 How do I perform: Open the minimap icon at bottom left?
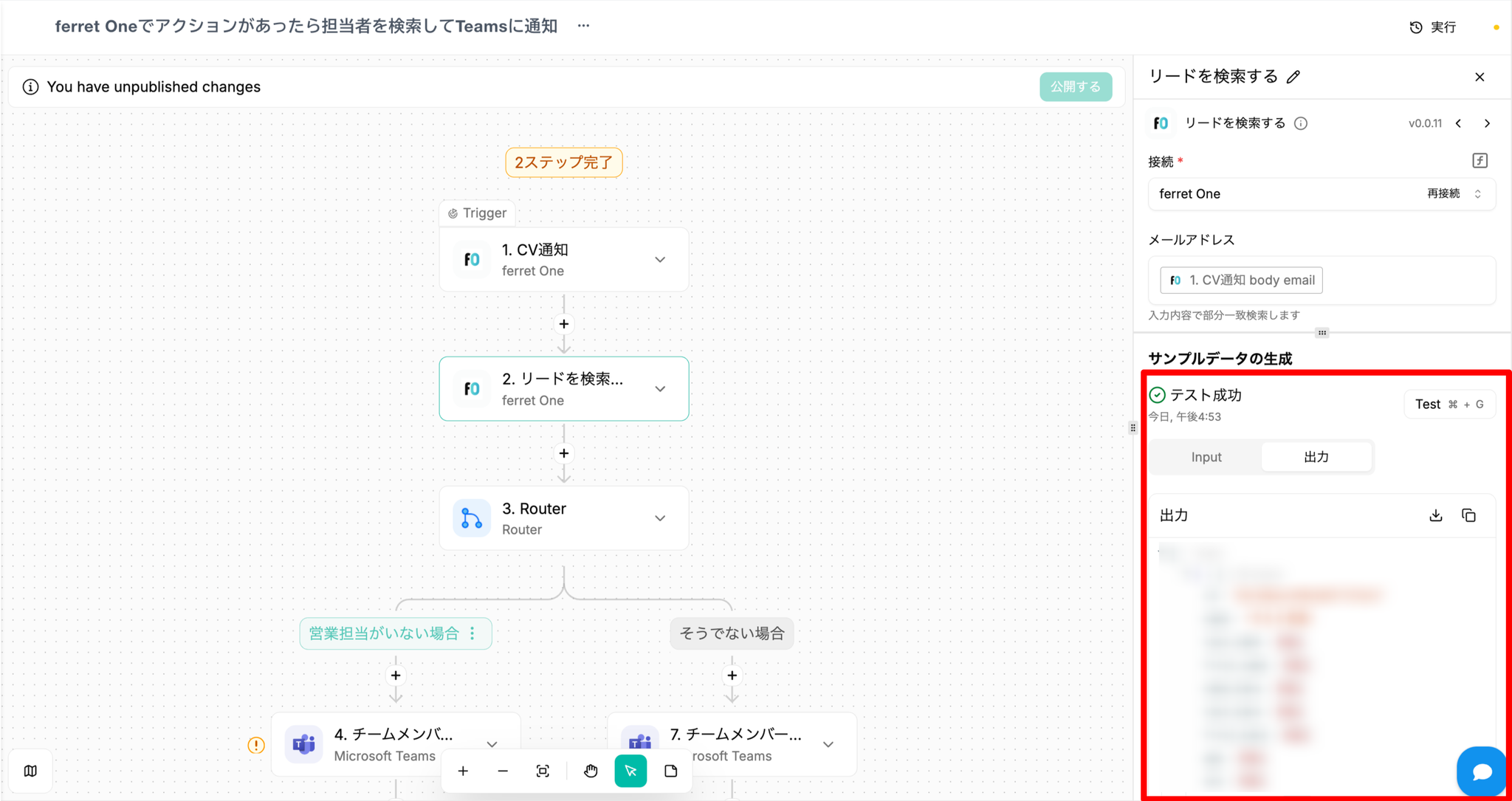[30, 771]
